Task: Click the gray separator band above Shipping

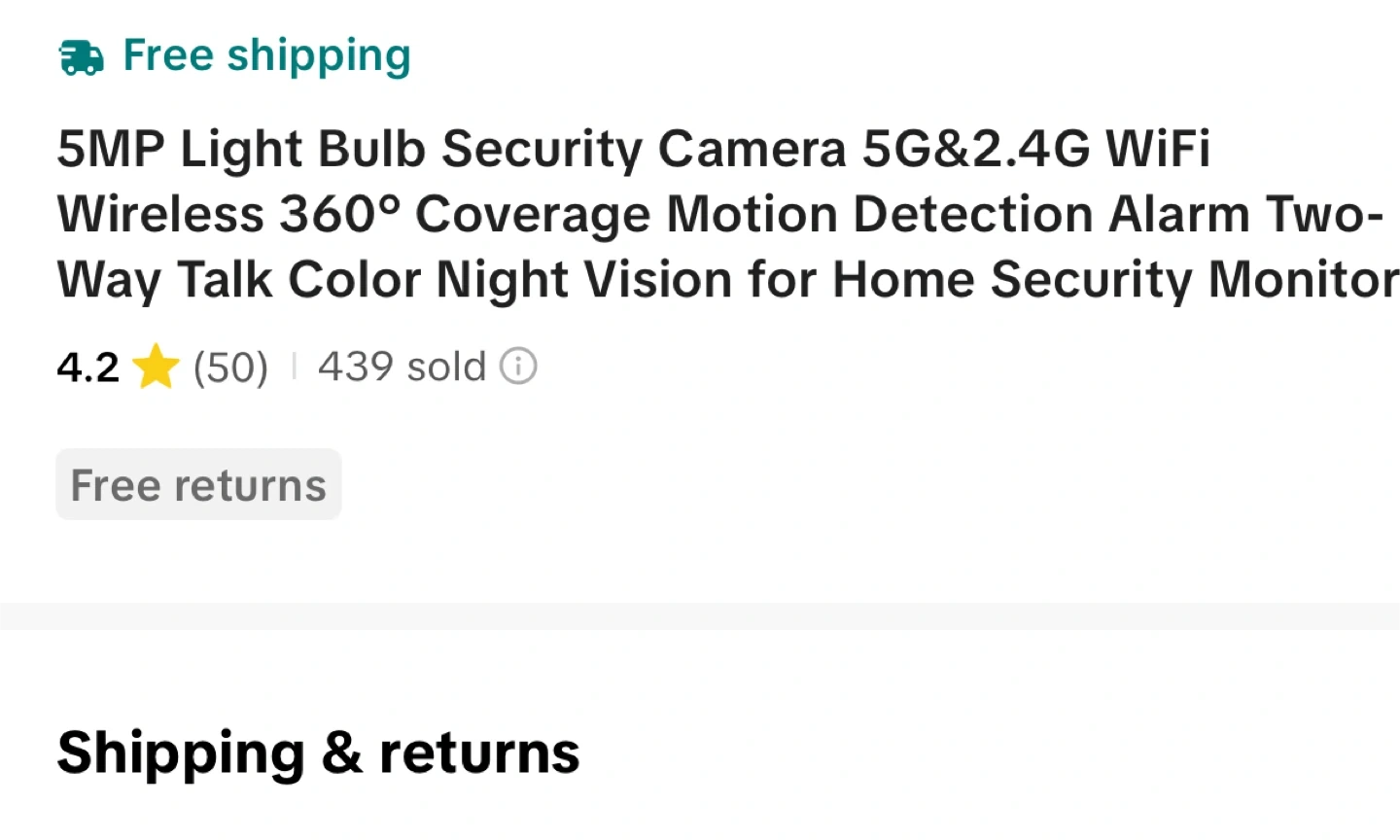Action: (x=700, y=615)
